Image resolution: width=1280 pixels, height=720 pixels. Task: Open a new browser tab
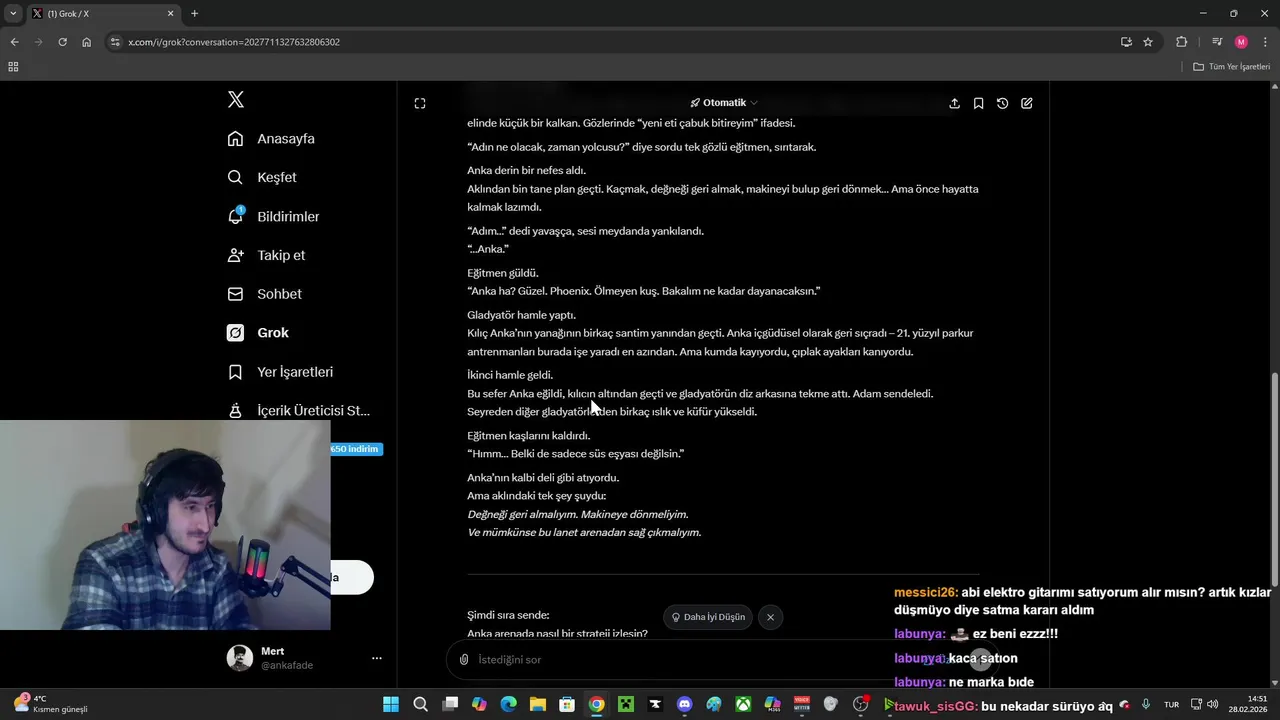(194, 14)
